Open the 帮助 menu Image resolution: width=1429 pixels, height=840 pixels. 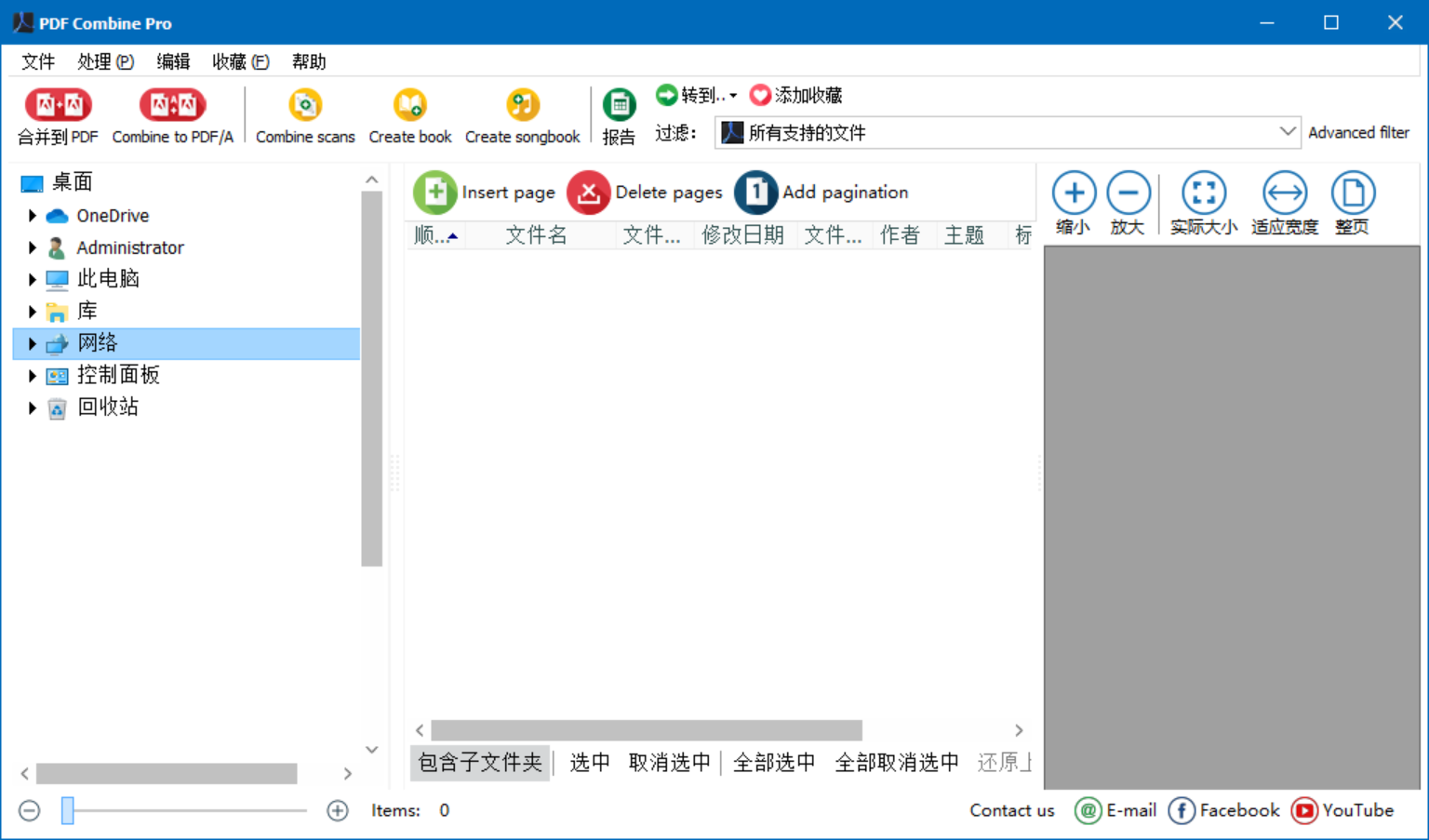tap(309, 61)
